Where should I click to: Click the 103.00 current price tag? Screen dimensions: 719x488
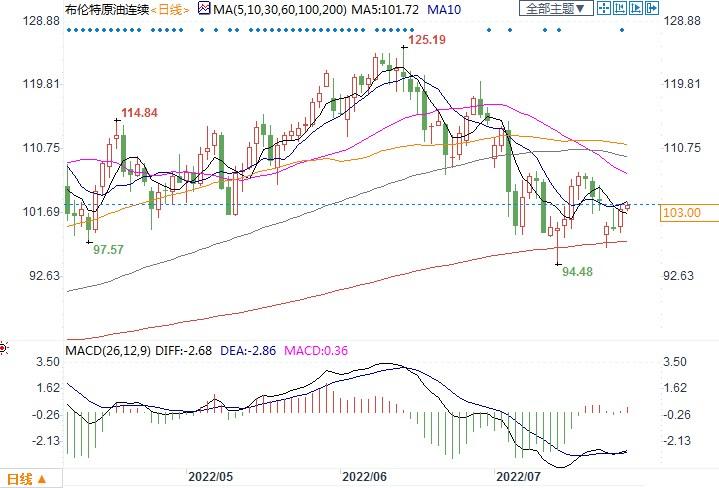689,213
